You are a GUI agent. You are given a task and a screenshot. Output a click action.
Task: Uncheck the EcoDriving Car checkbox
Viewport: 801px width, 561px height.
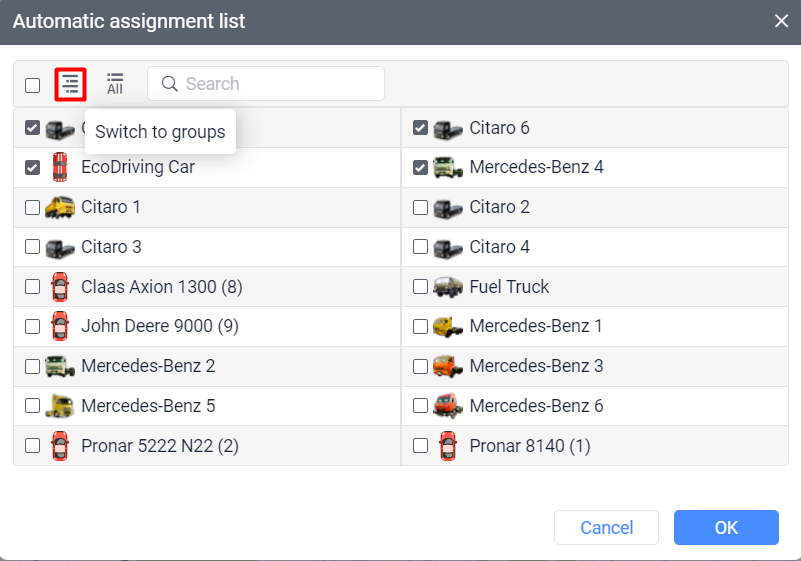[33, 167]
